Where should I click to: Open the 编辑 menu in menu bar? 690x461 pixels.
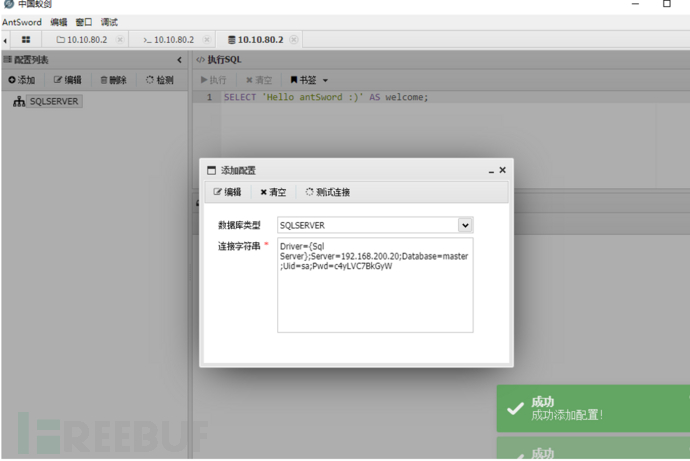click(59, 22)
